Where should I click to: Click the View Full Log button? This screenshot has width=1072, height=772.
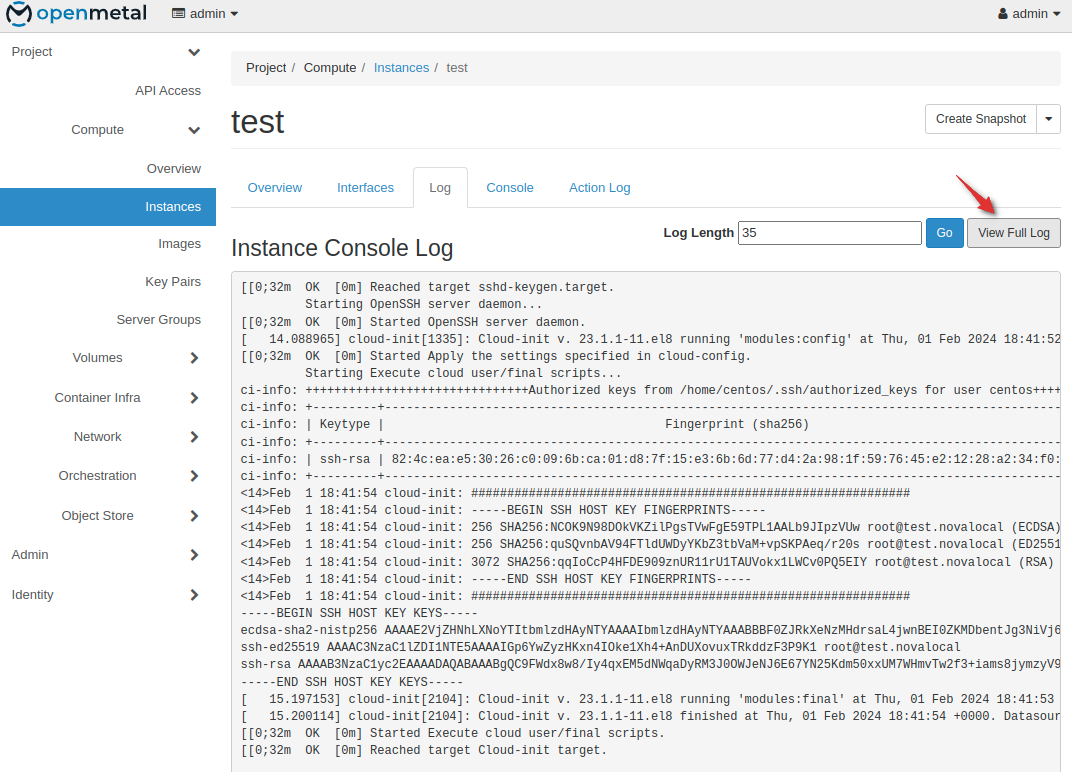point(1013,233)
